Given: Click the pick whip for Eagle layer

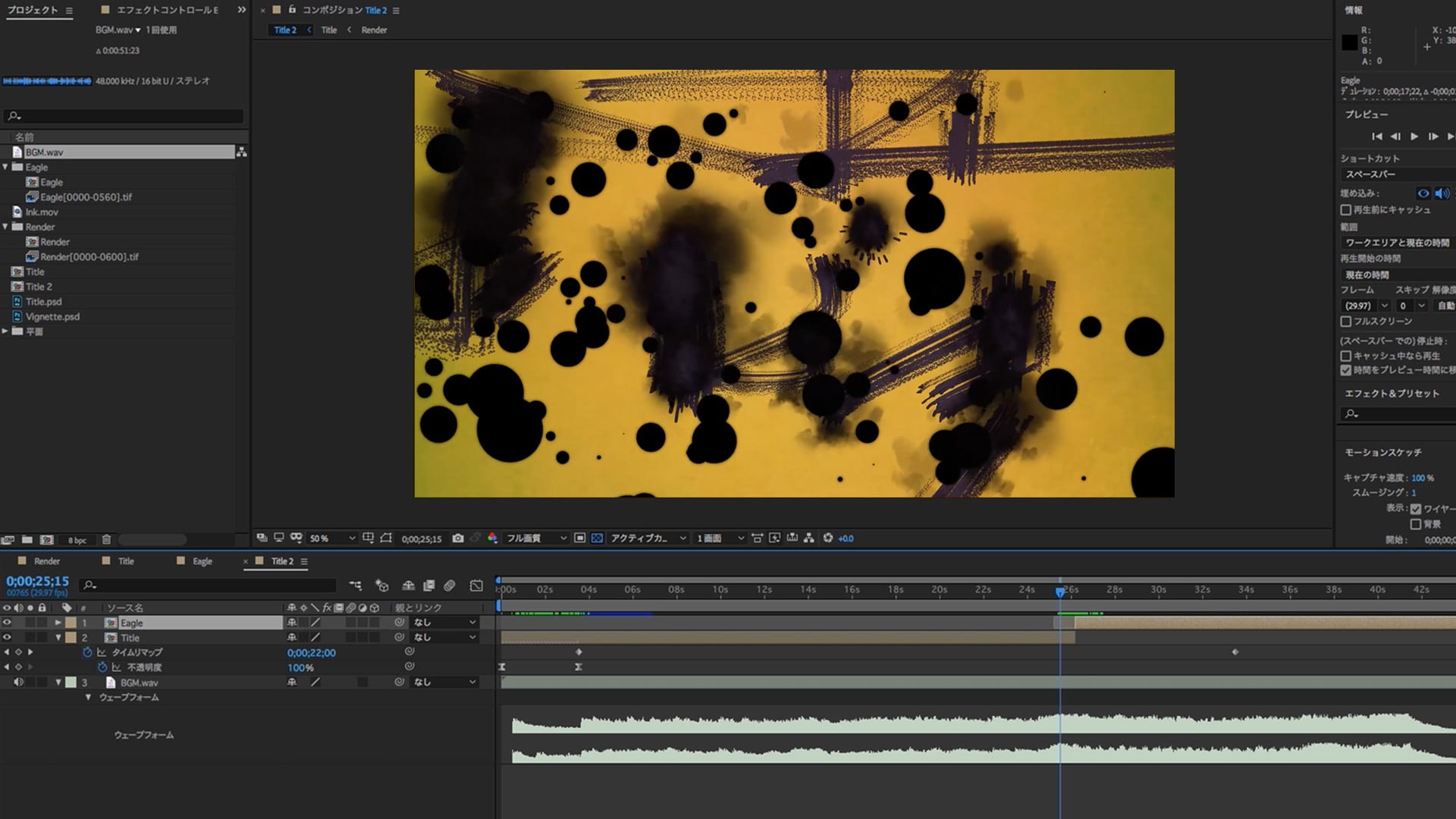Looking at the screenshot, I should click(399, 623).
